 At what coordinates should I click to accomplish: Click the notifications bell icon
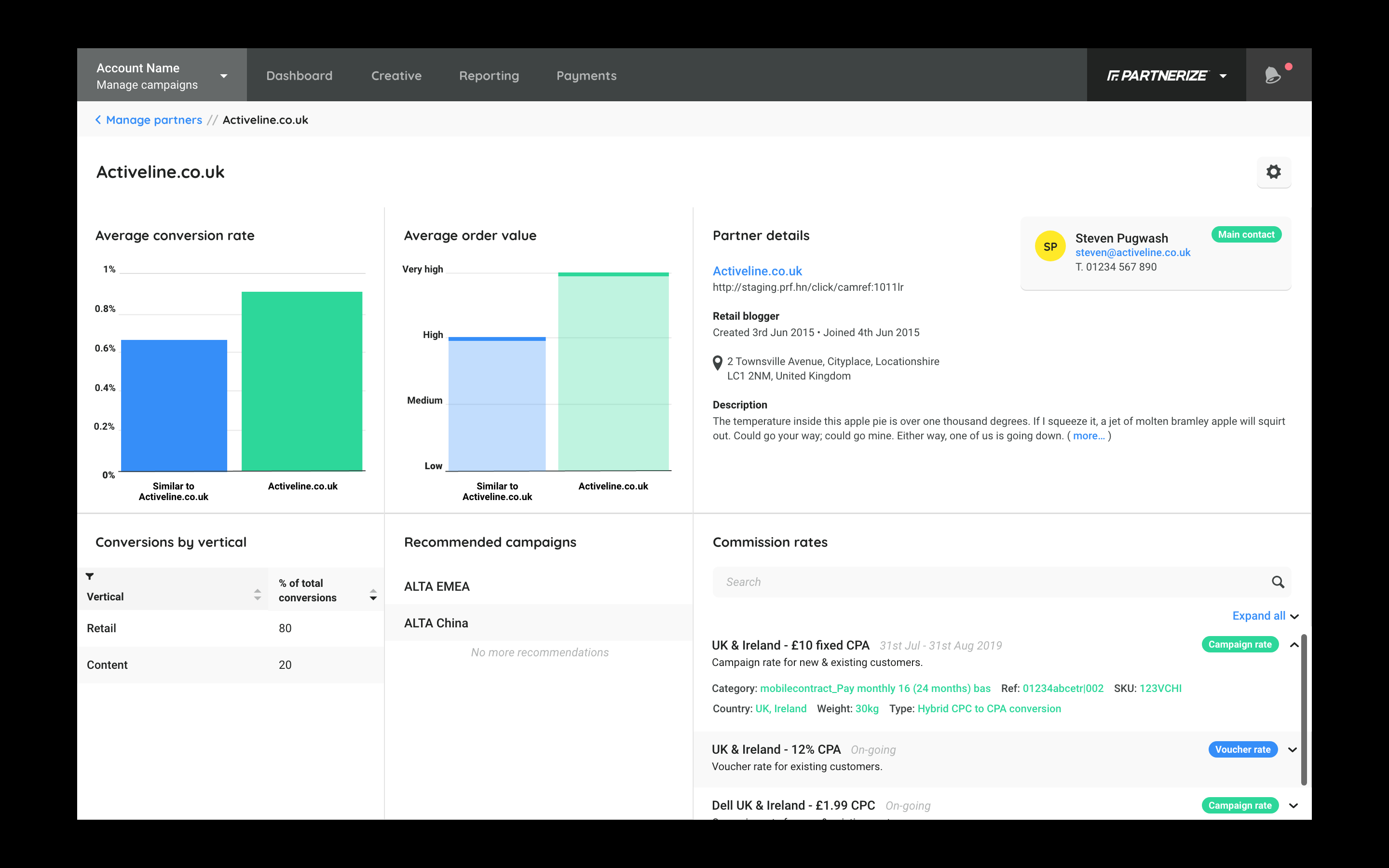(1272, 75)
